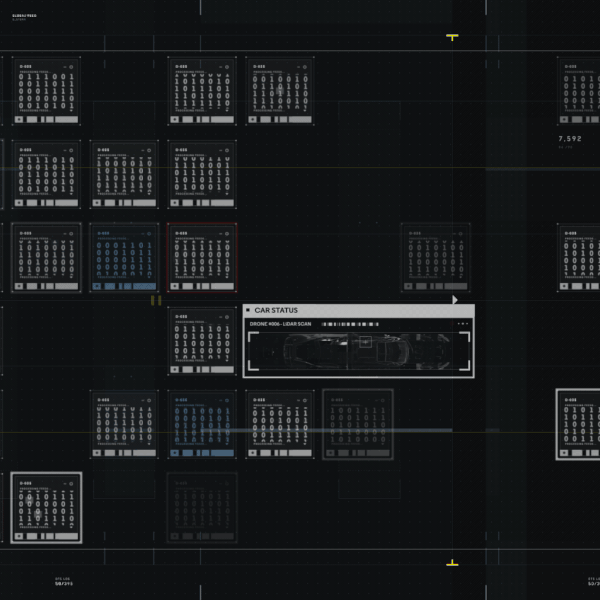
Task: Select the target reticle box on the car scan
Action: pos(366,342)
